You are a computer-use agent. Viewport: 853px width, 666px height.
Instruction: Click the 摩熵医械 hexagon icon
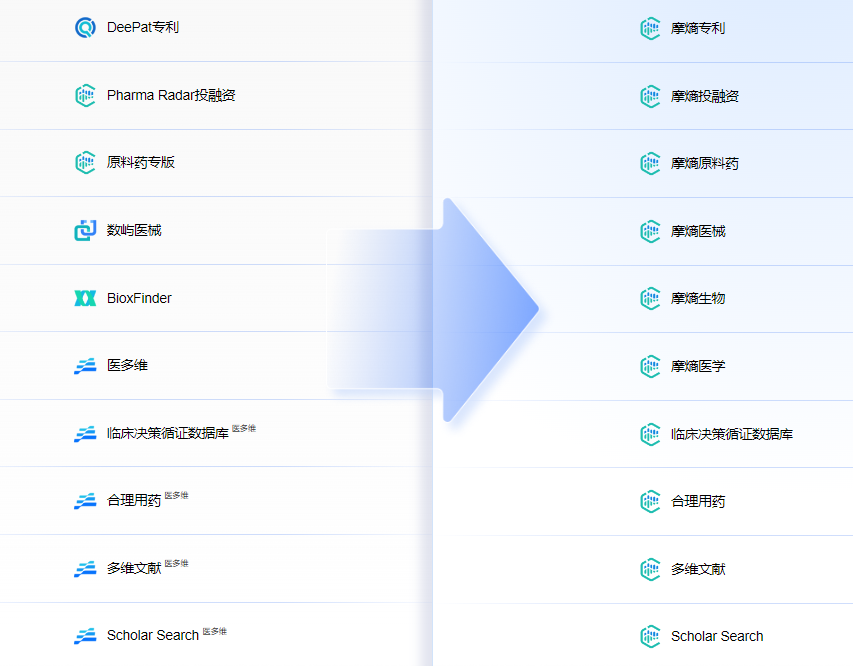[x=650, y=231]
